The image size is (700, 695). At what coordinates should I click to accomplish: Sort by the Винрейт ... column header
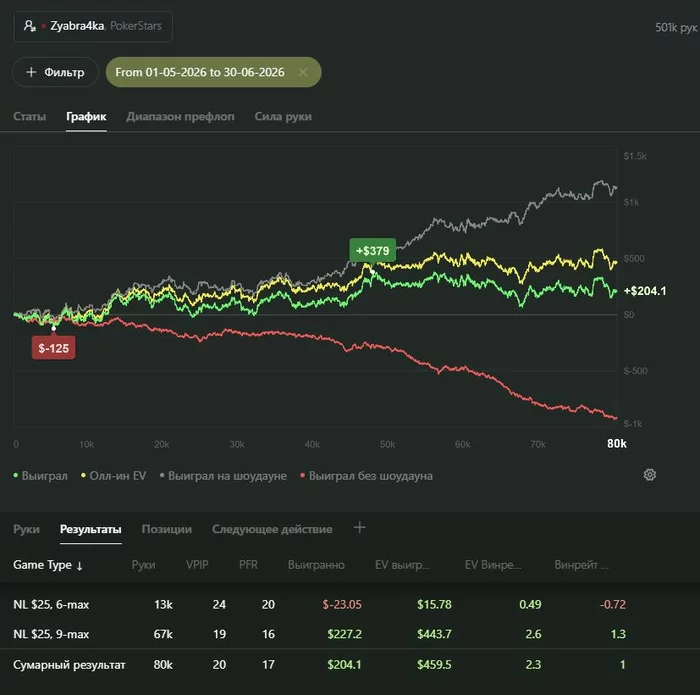[581, 565]
